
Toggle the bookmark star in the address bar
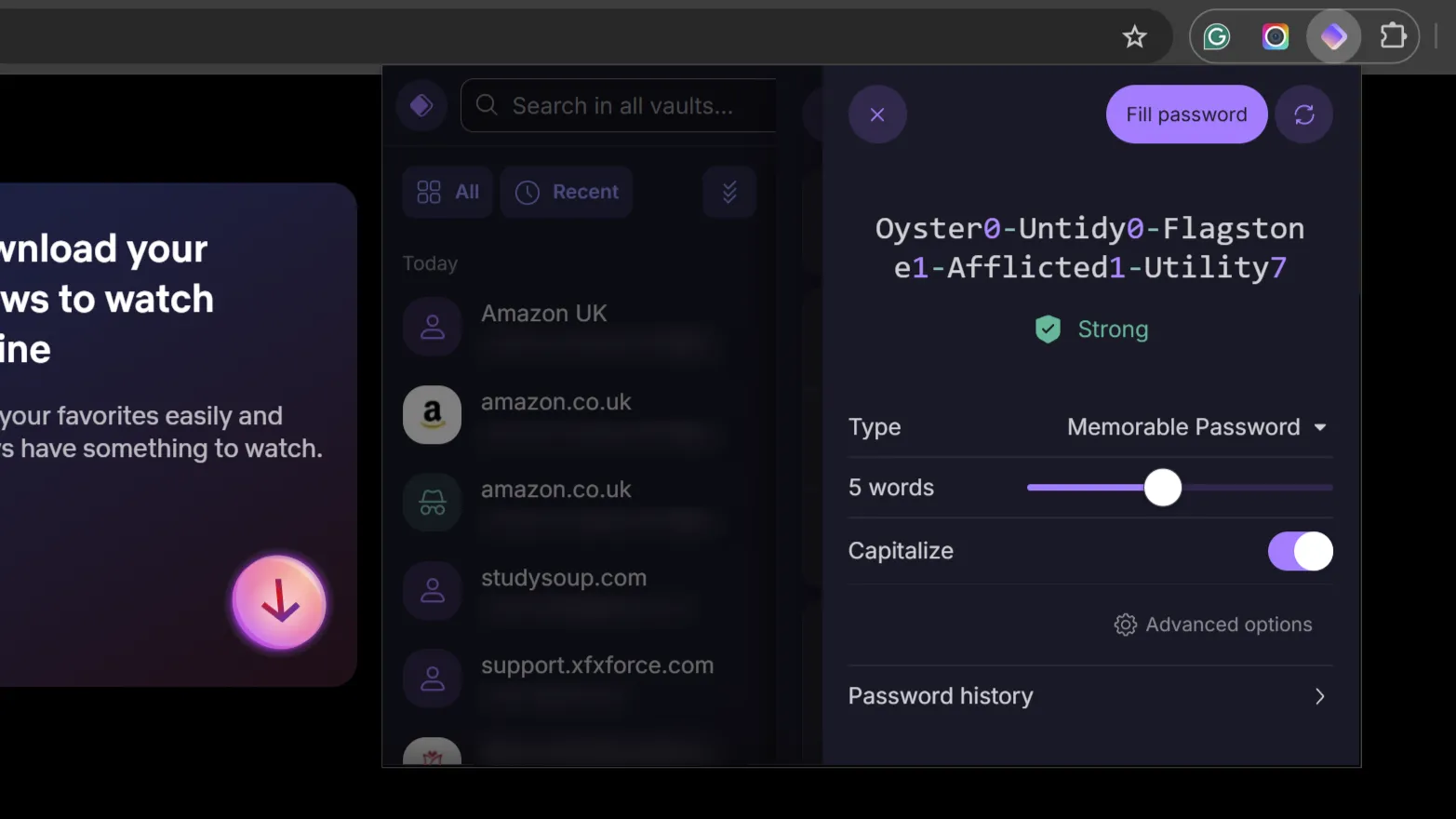1134,36
